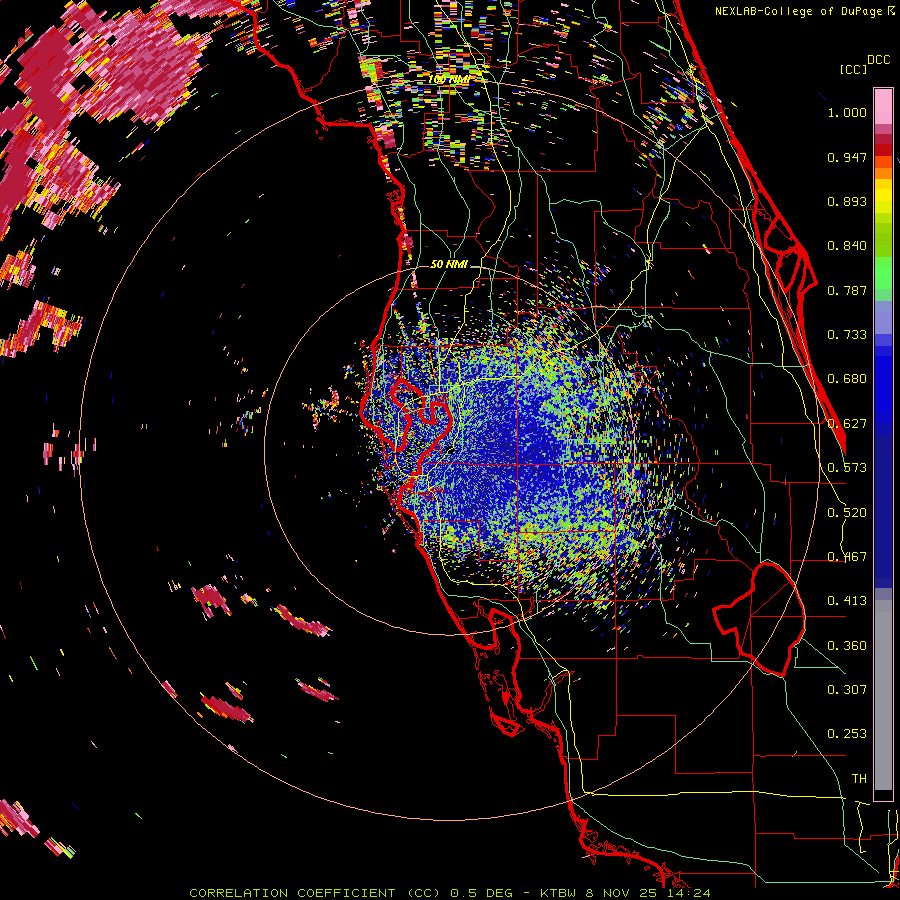
Task: Select the 50 NMI range ring label
Action: tap(449, 265)
